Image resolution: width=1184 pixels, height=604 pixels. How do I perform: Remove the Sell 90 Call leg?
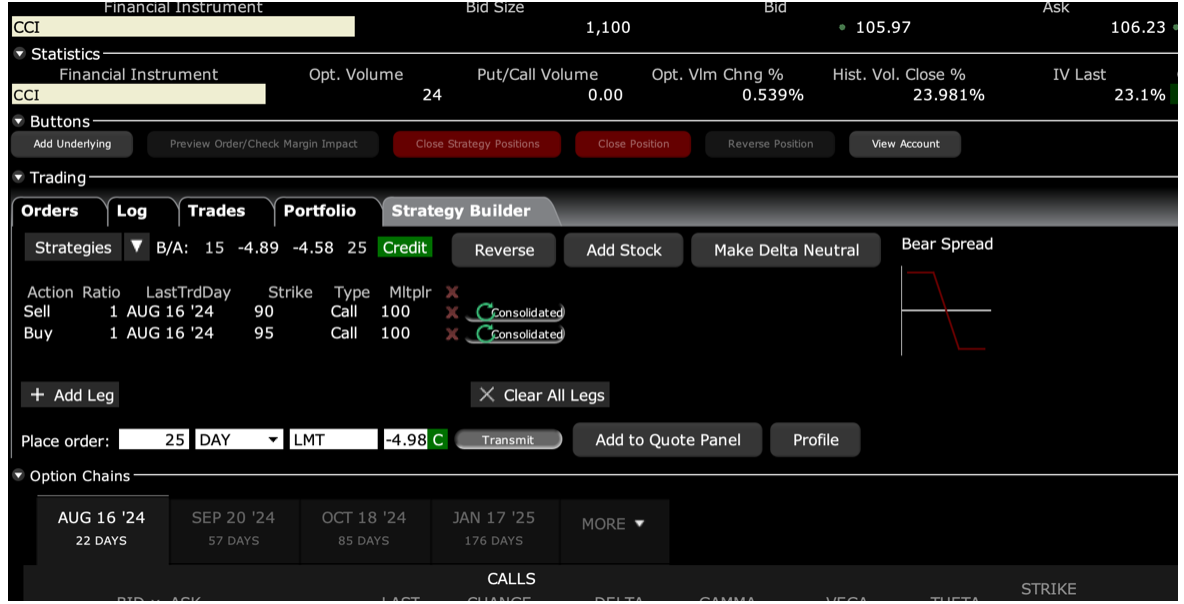(x=452, y=312)
